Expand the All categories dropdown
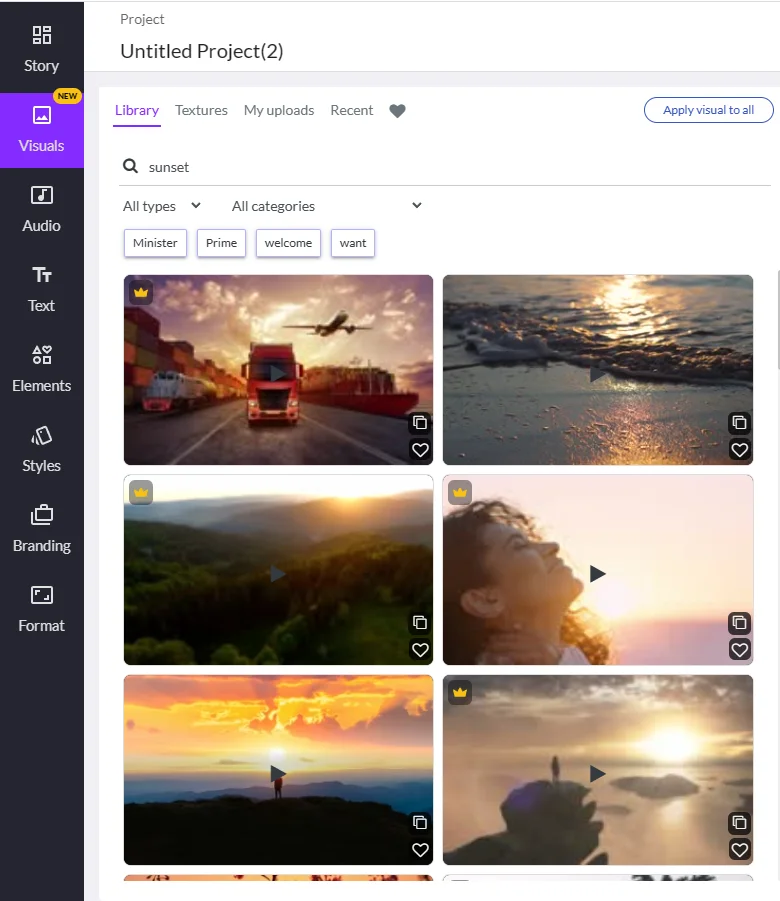The height and width of the screenshot is (901, 780). tap(327, 206)
